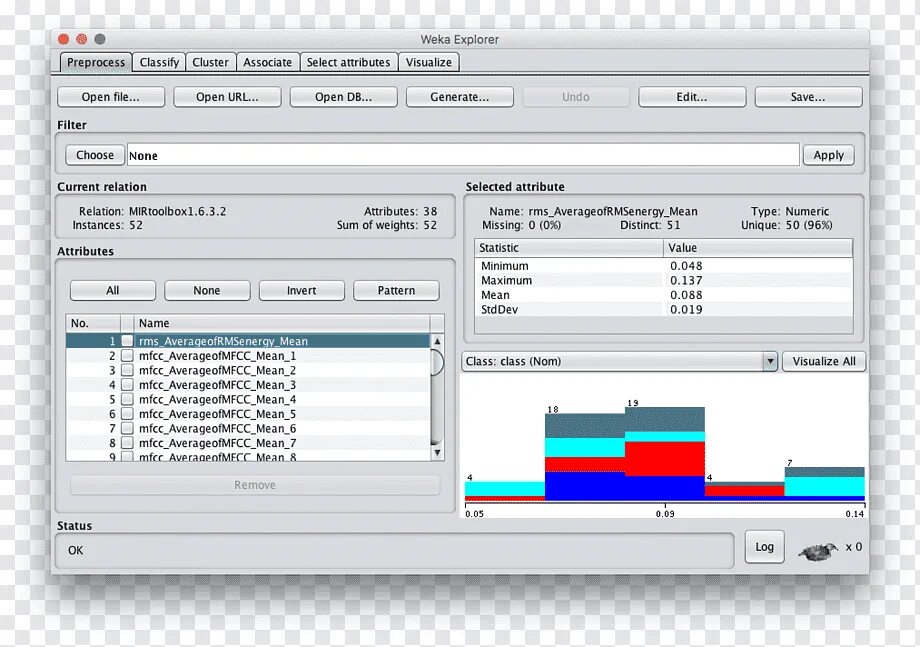Tick checkbox for mfcc_AverageofMFCC_Mean_4
920x647 pixels.
pos(127,399)
